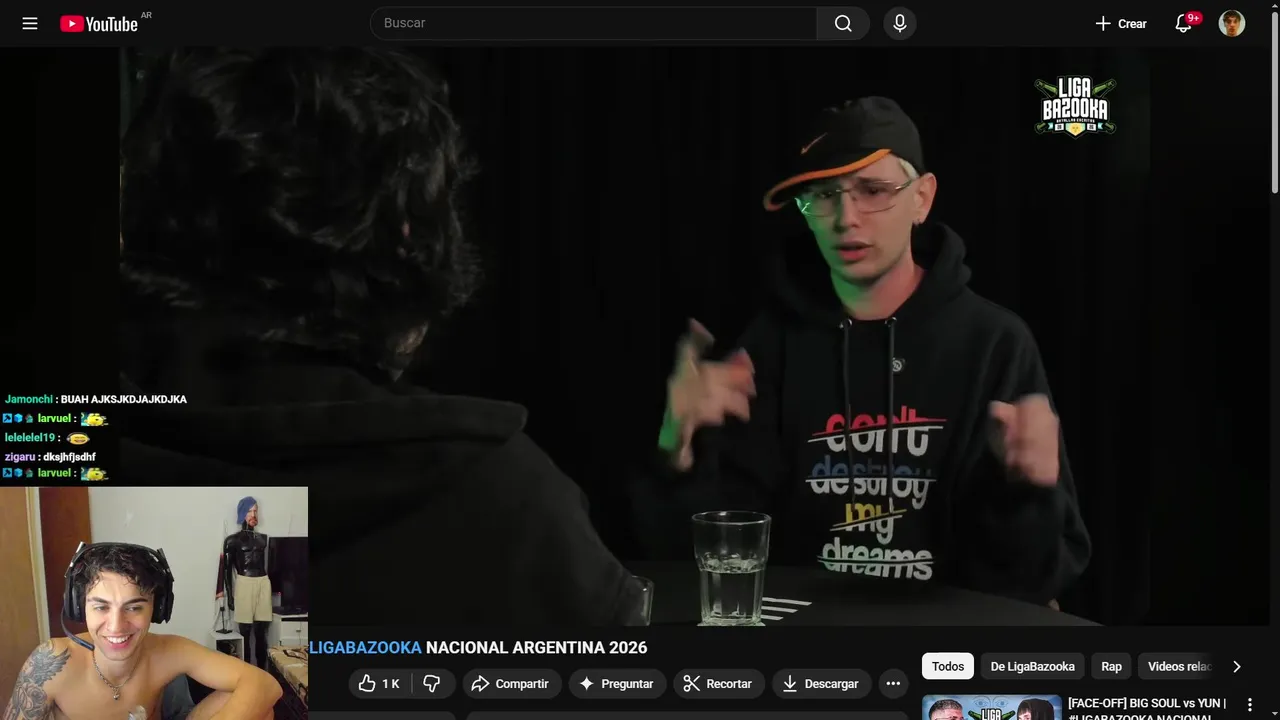This screenshot has height=720, width=1280.
Task: Select the Rap filter chip
Action: tap(1112, 666)
